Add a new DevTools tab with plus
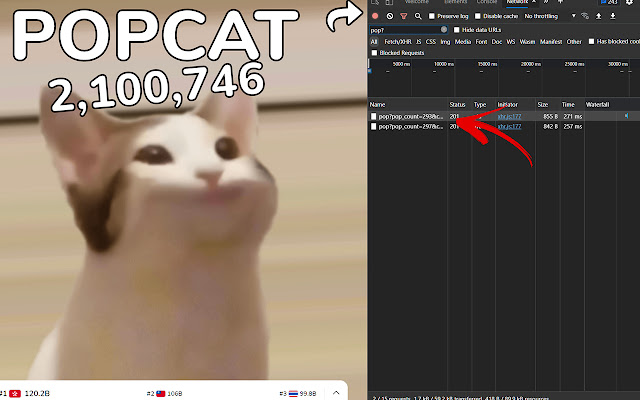640x400 pixels. (x=560, y=2)
